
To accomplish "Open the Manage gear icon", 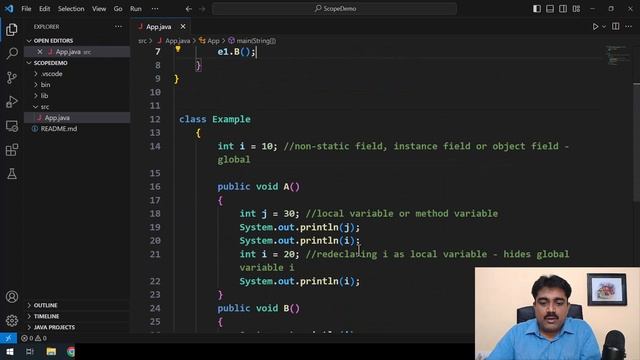I will (12, 321).
